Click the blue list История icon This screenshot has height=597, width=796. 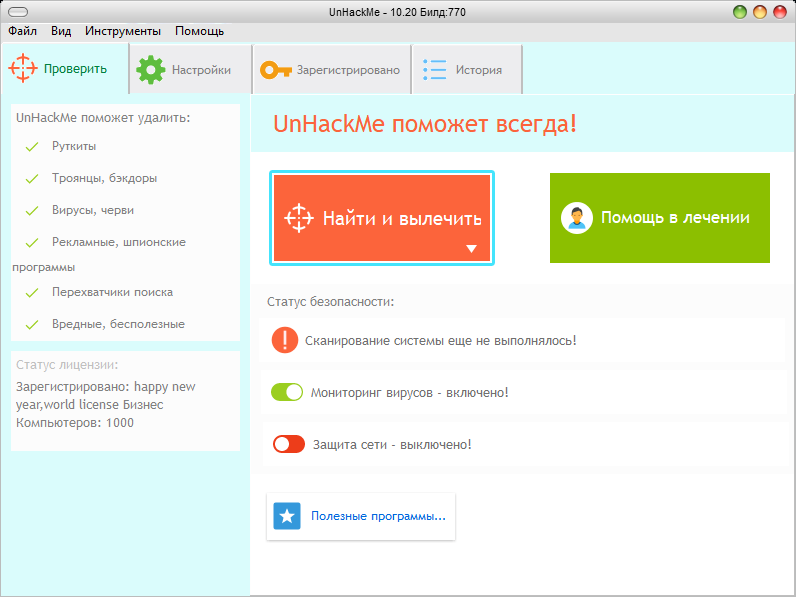point(435,70)
